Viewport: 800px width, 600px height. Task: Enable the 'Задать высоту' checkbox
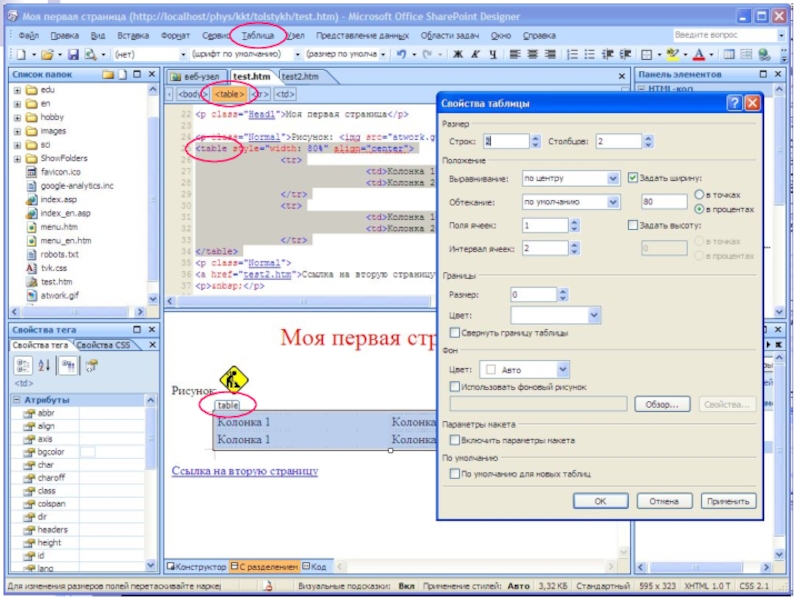(633, 225)
